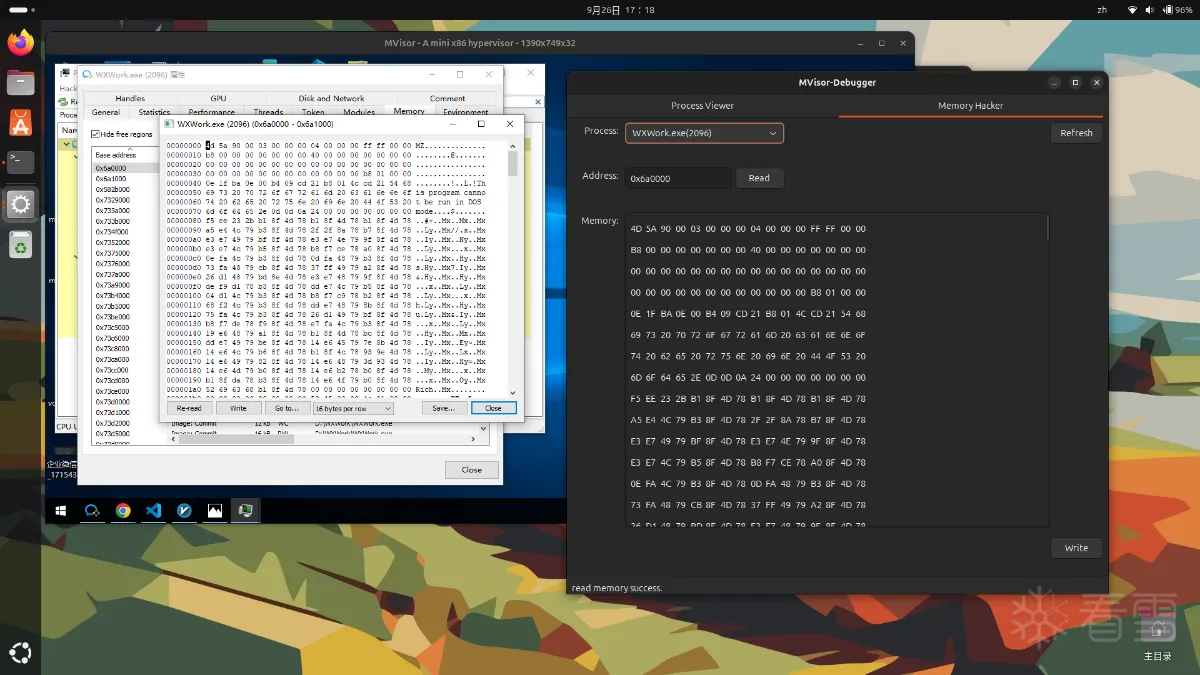Open Visual Studio Code in the VM taskbar

[153, 510]
